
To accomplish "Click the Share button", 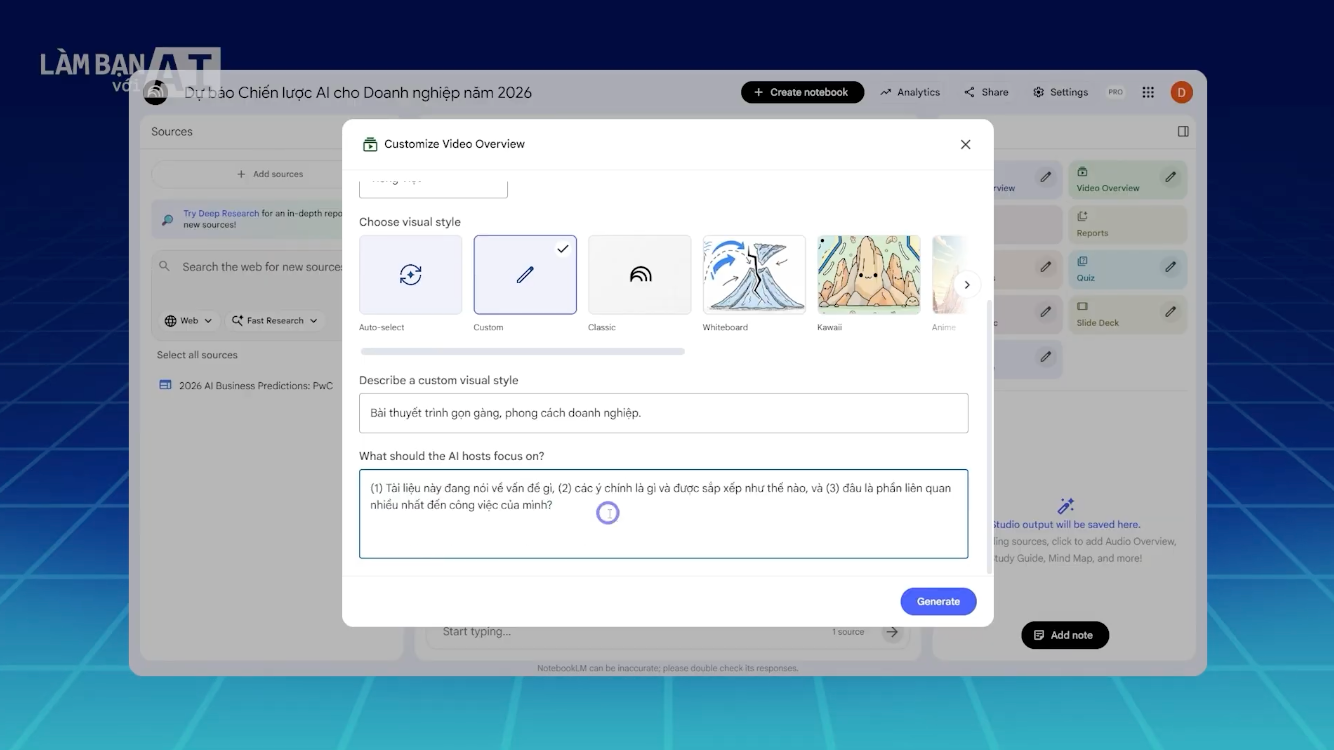I will coord(986,92).
